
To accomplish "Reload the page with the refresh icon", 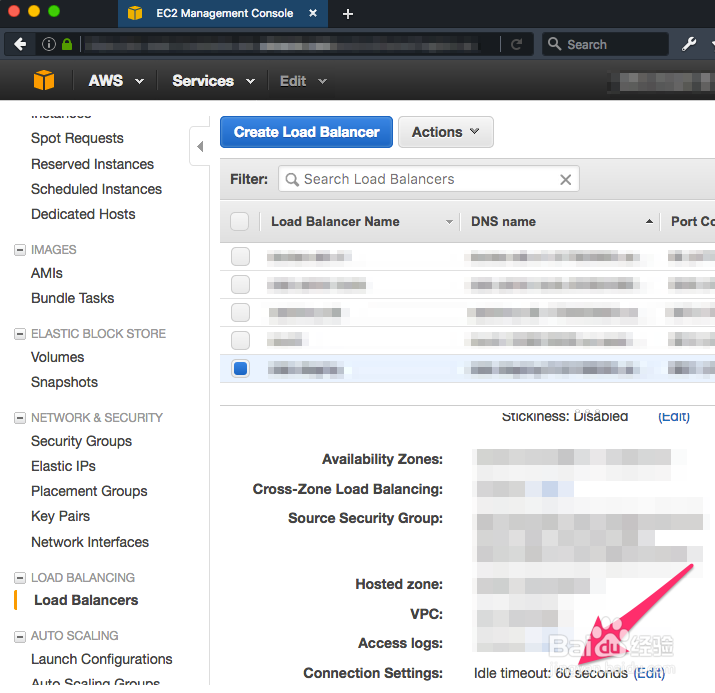I will [516, 44].
